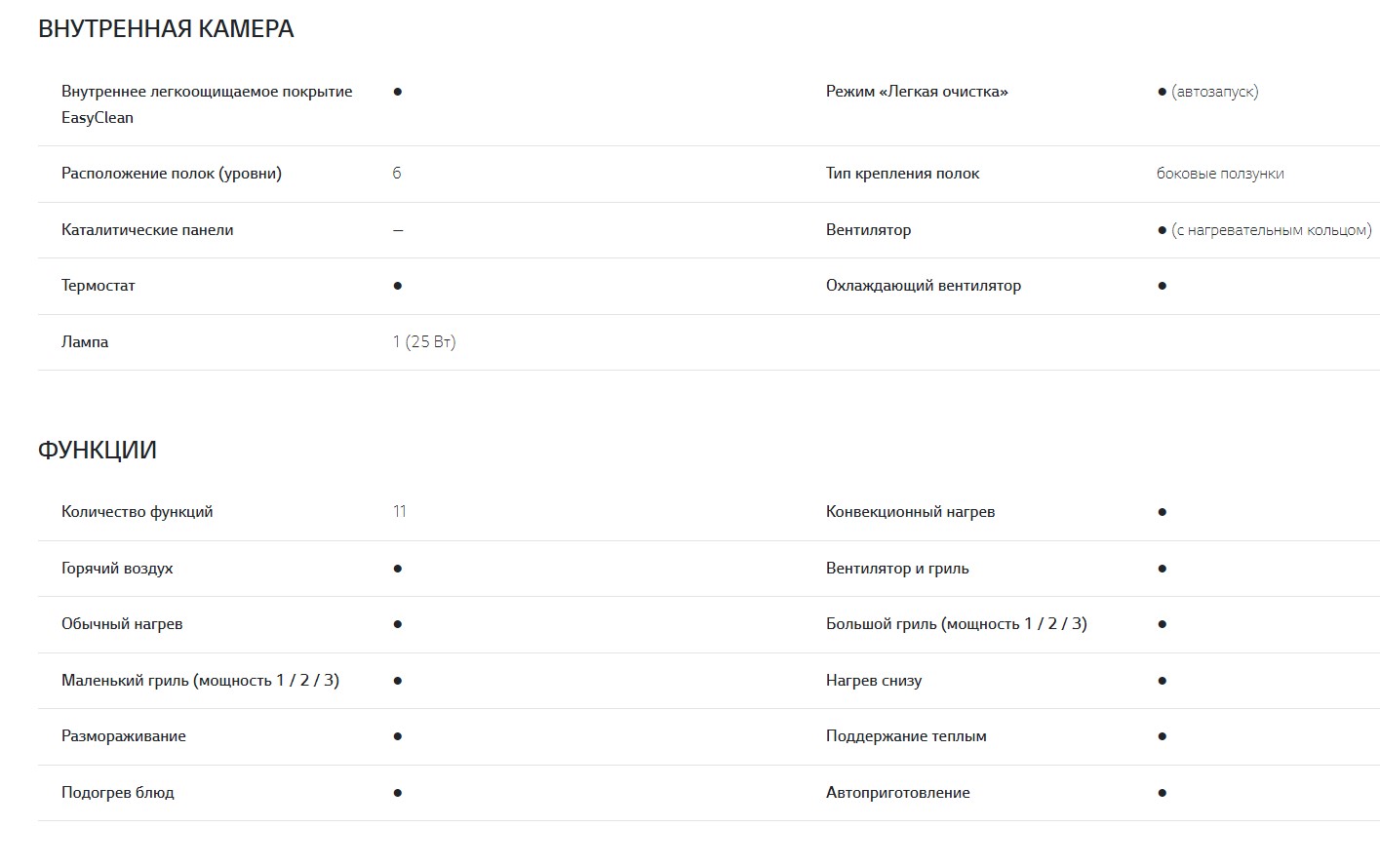Click the bullet next to Горячий воздух
Screen dimensions: 1380x868
tap(398, 569)
